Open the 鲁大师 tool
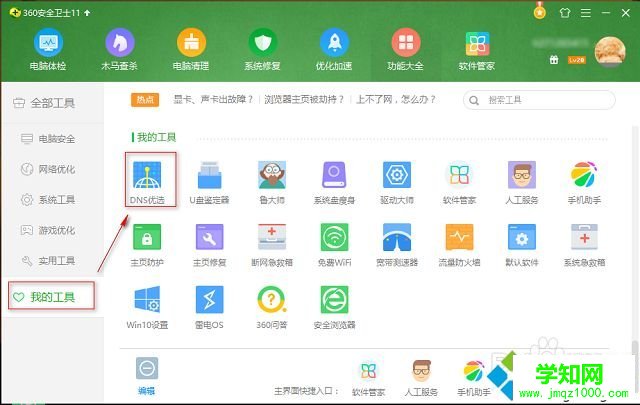This screenshot has height=405, width=640. pos(272,182)
